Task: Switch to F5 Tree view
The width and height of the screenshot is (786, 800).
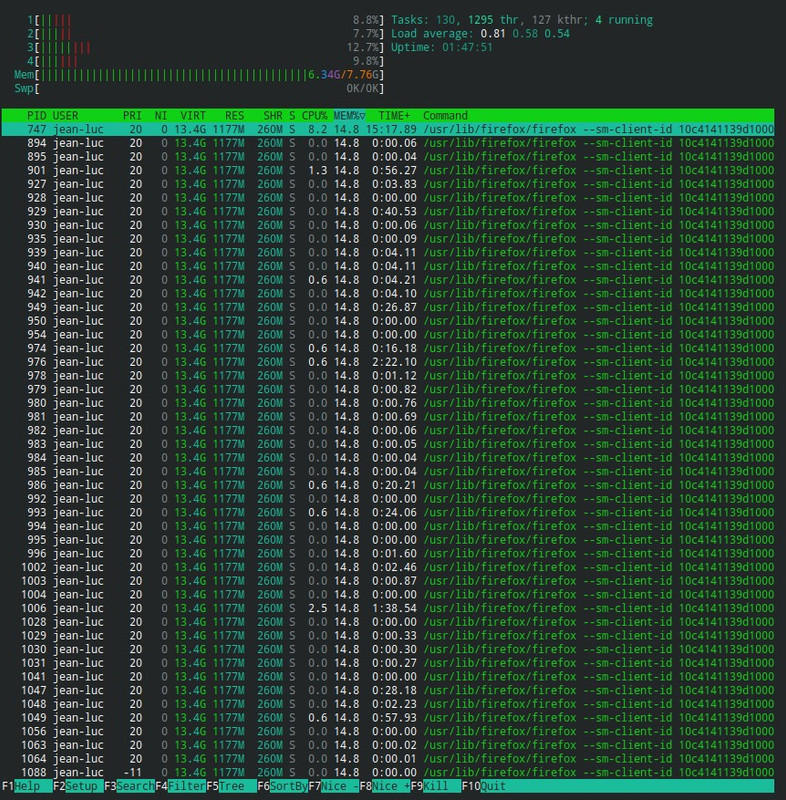Action: [232, 786]
